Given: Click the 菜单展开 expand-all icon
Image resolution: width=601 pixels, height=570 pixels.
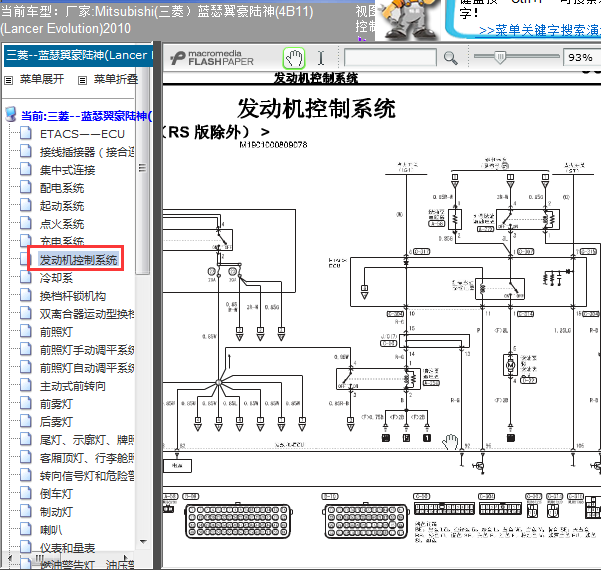Looking at the screenshot, I should click(8, 80).
